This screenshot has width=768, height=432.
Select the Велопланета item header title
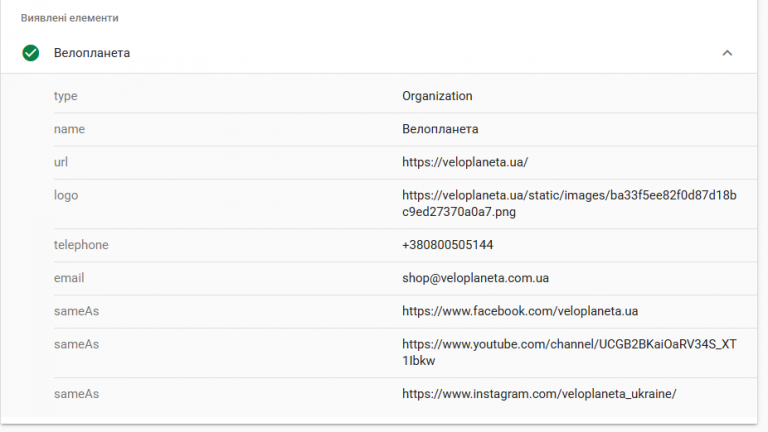92,53
